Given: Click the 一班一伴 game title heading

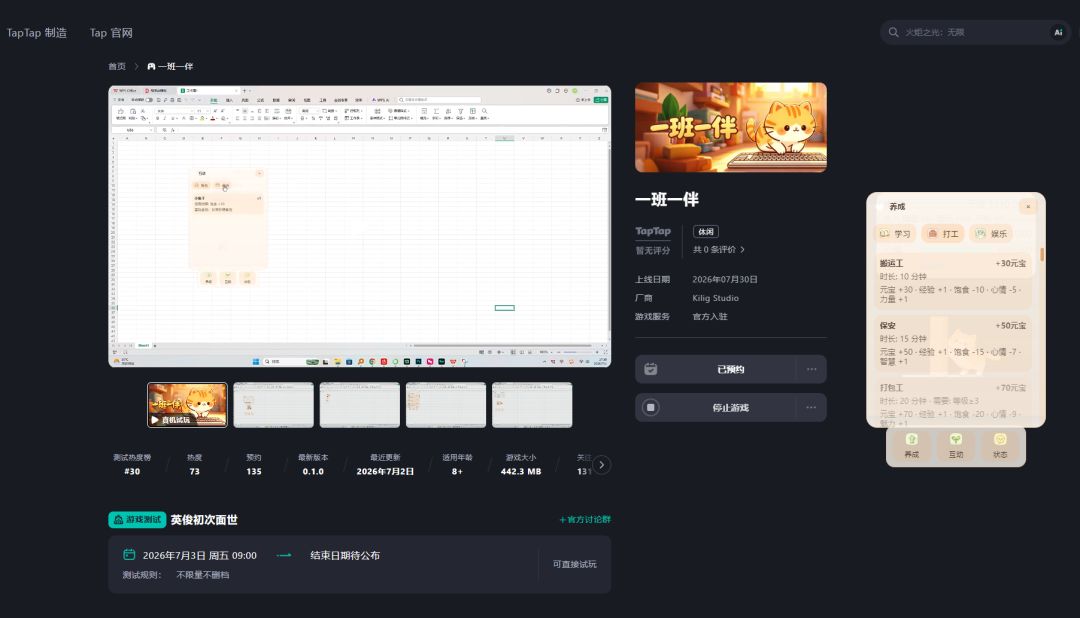Looking at the screenshot, I should pos(667,200).
